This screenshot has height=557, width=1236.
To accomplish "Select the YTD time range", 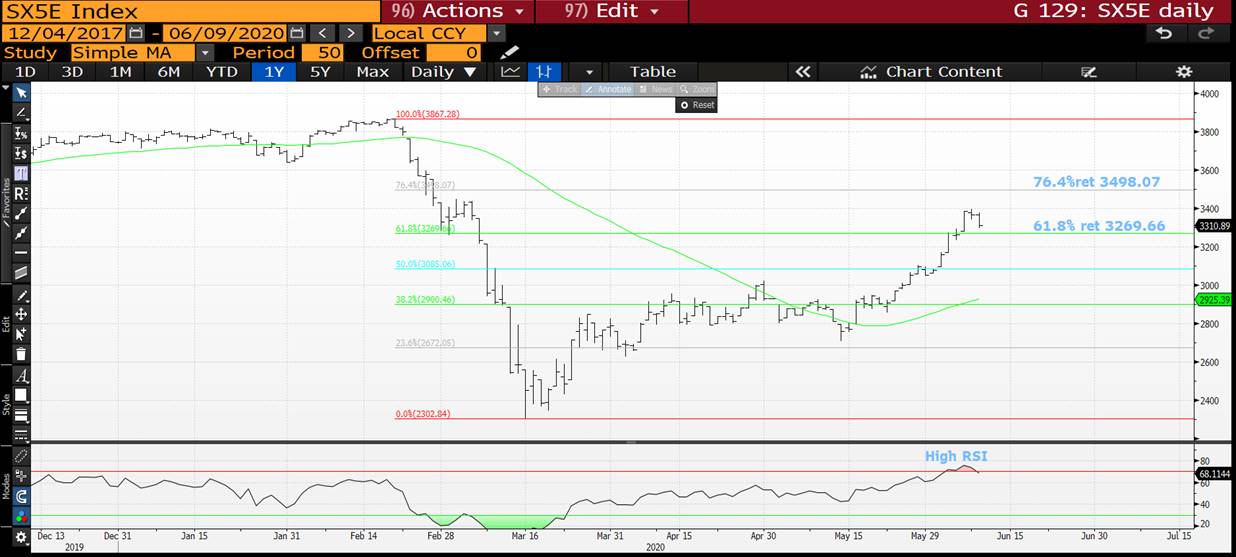I will coord(221,72).
